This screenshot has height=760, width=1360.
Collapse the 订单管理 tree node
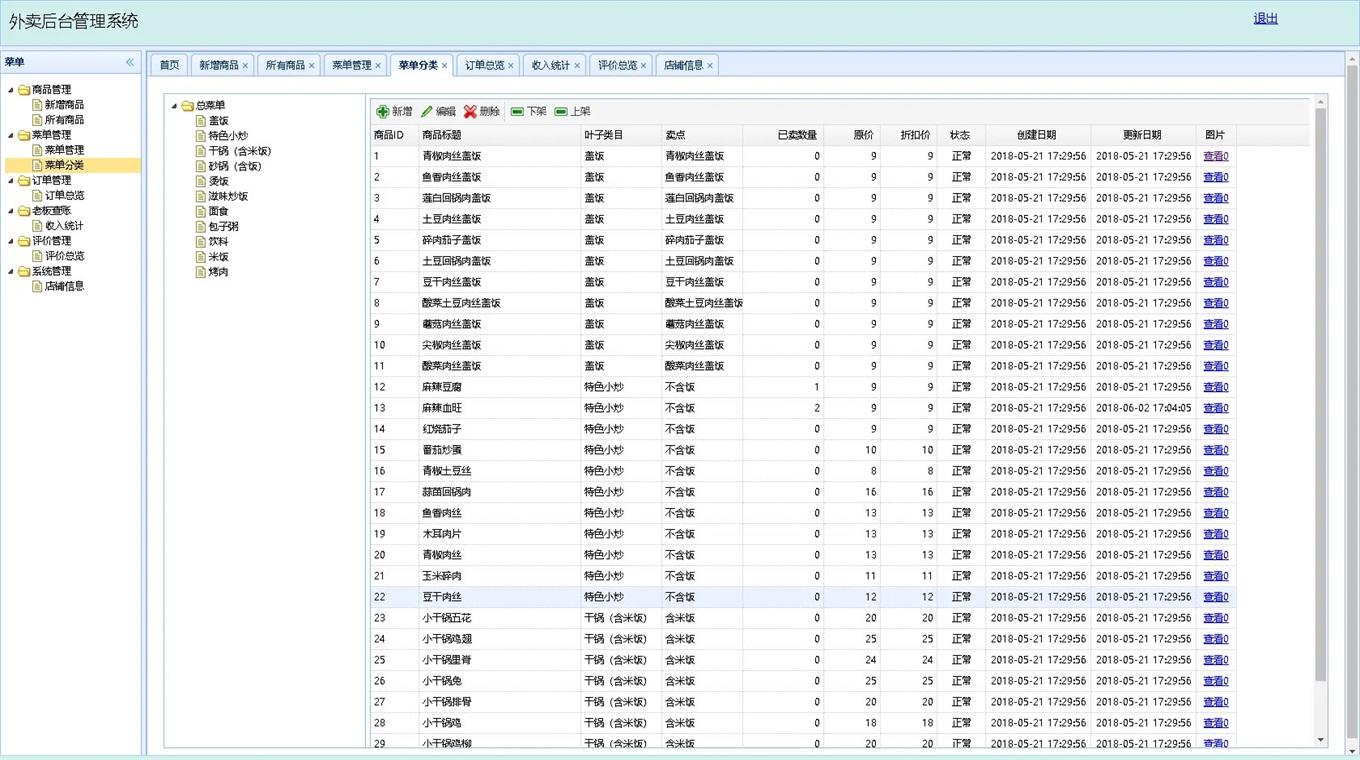point(11,181)
